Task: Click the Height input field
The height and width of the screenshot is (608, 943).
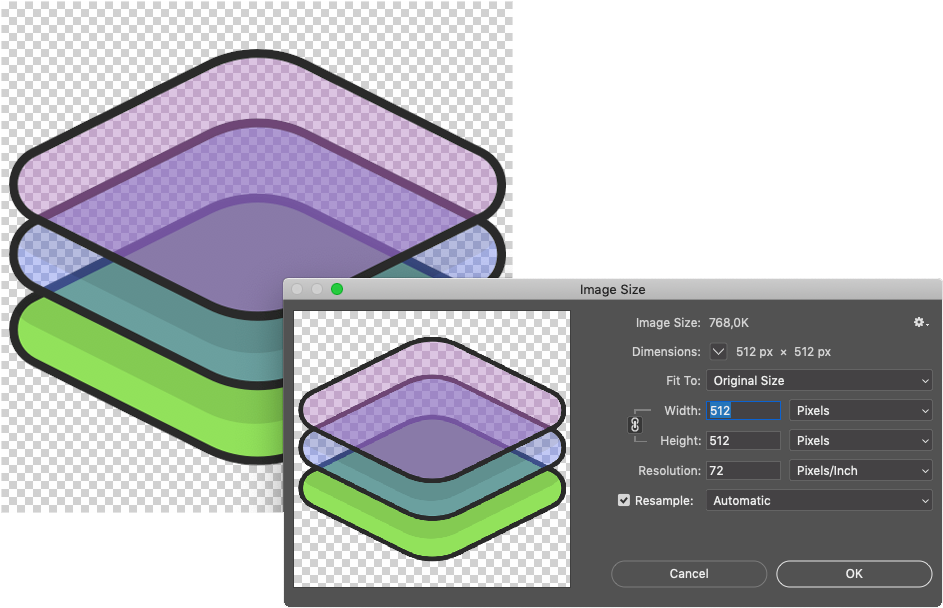Action: pyautogui.click(x=743, y=441)
